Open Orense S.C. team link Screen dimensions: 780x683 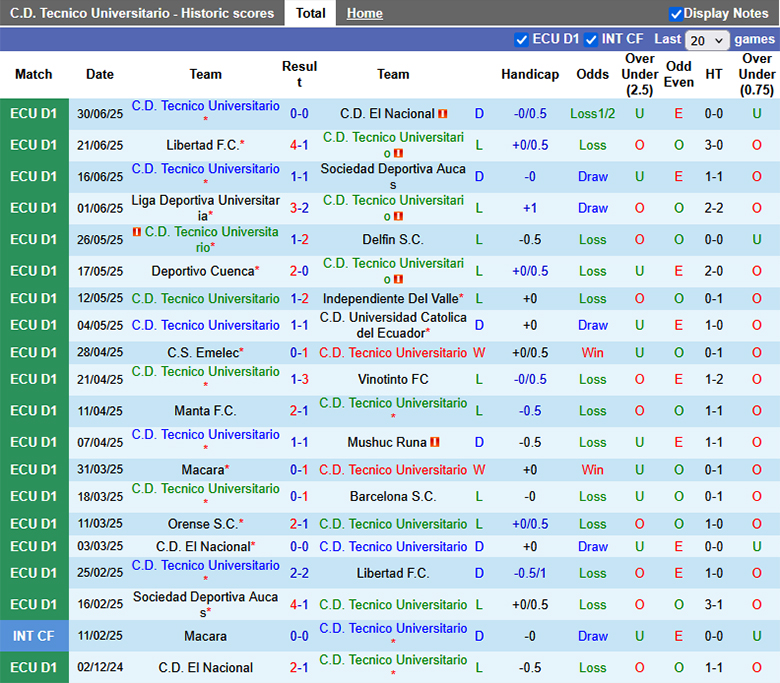[203, 524]
